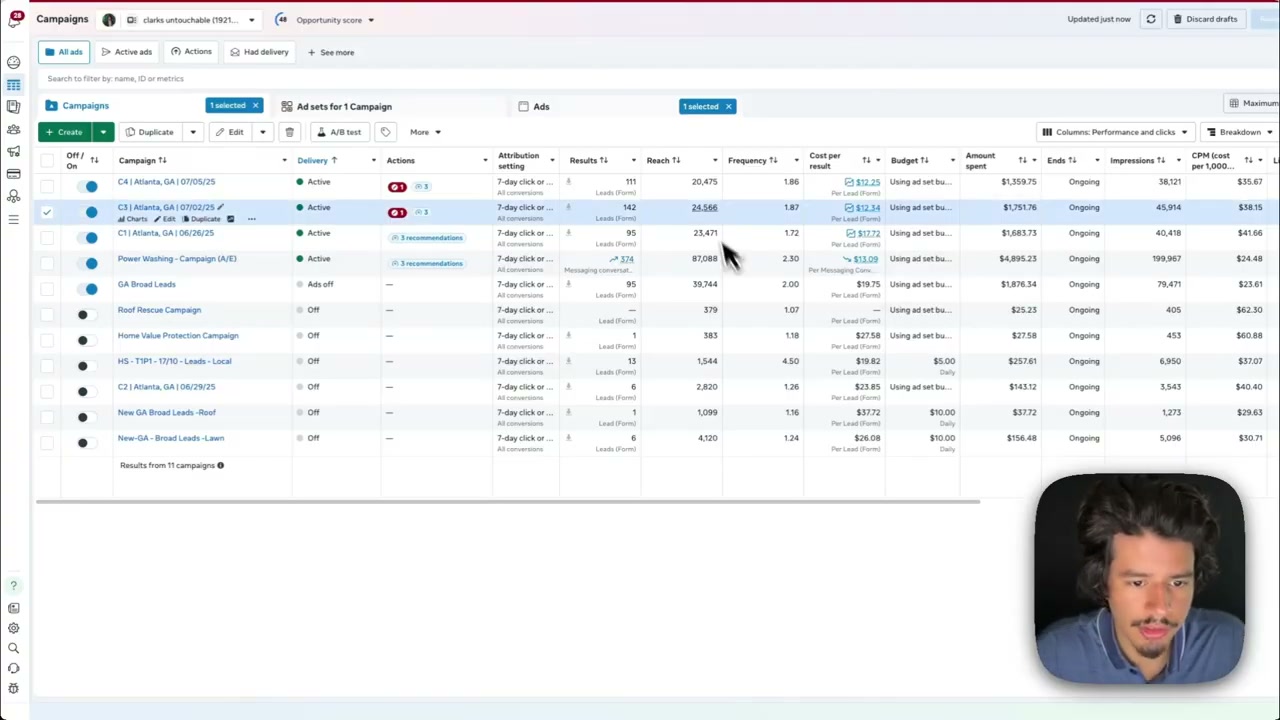Click the Search magnifier icon in sidebar
Screen dimensions: 1280x720
coord(13,648)
